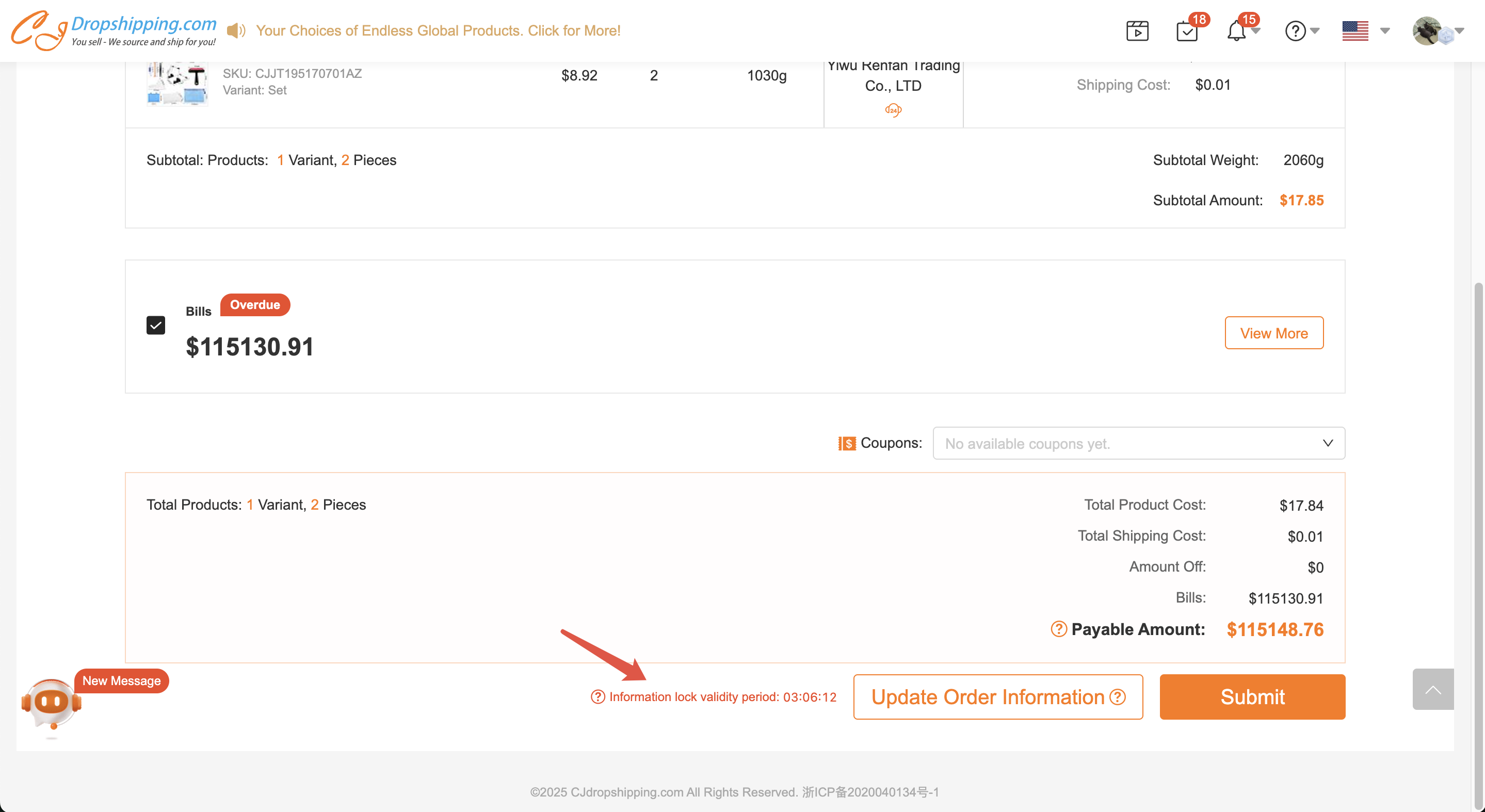1485x812 pixels.
Task: Expand the account avatar dropdown arrow
Action: point(1459,31)
